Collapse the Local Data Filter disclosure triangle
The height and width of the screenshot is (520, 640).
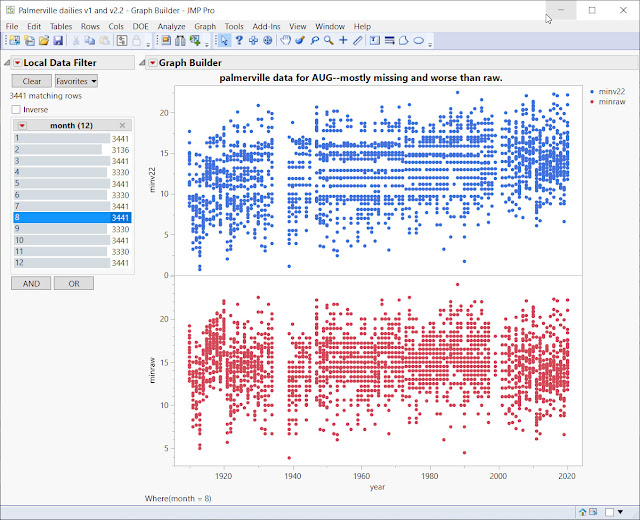[7, 62]
